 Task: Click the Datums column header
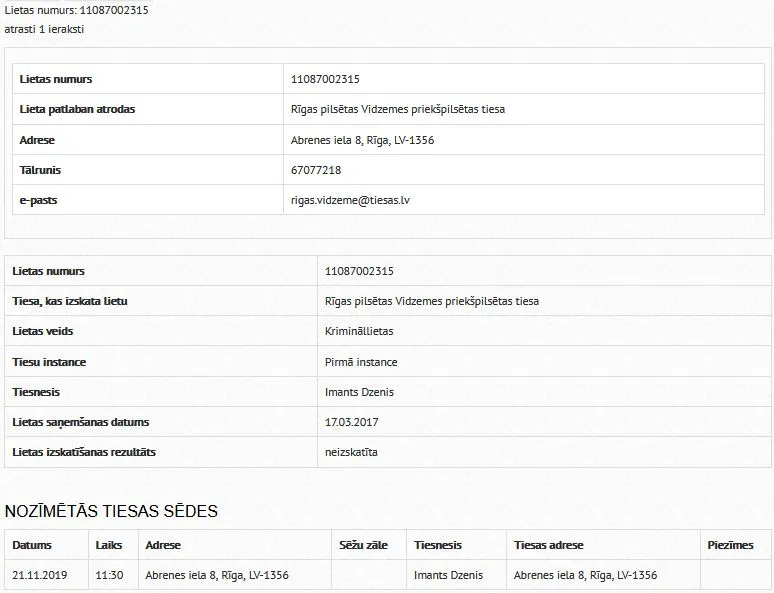click(x=32, y=545)
